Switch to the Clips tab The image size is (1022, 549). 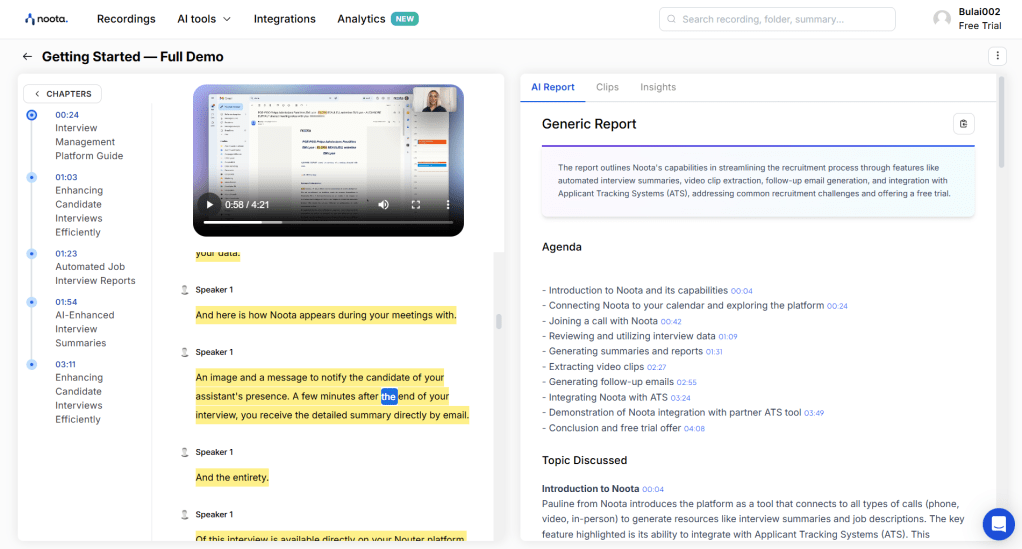click(607, 87)
